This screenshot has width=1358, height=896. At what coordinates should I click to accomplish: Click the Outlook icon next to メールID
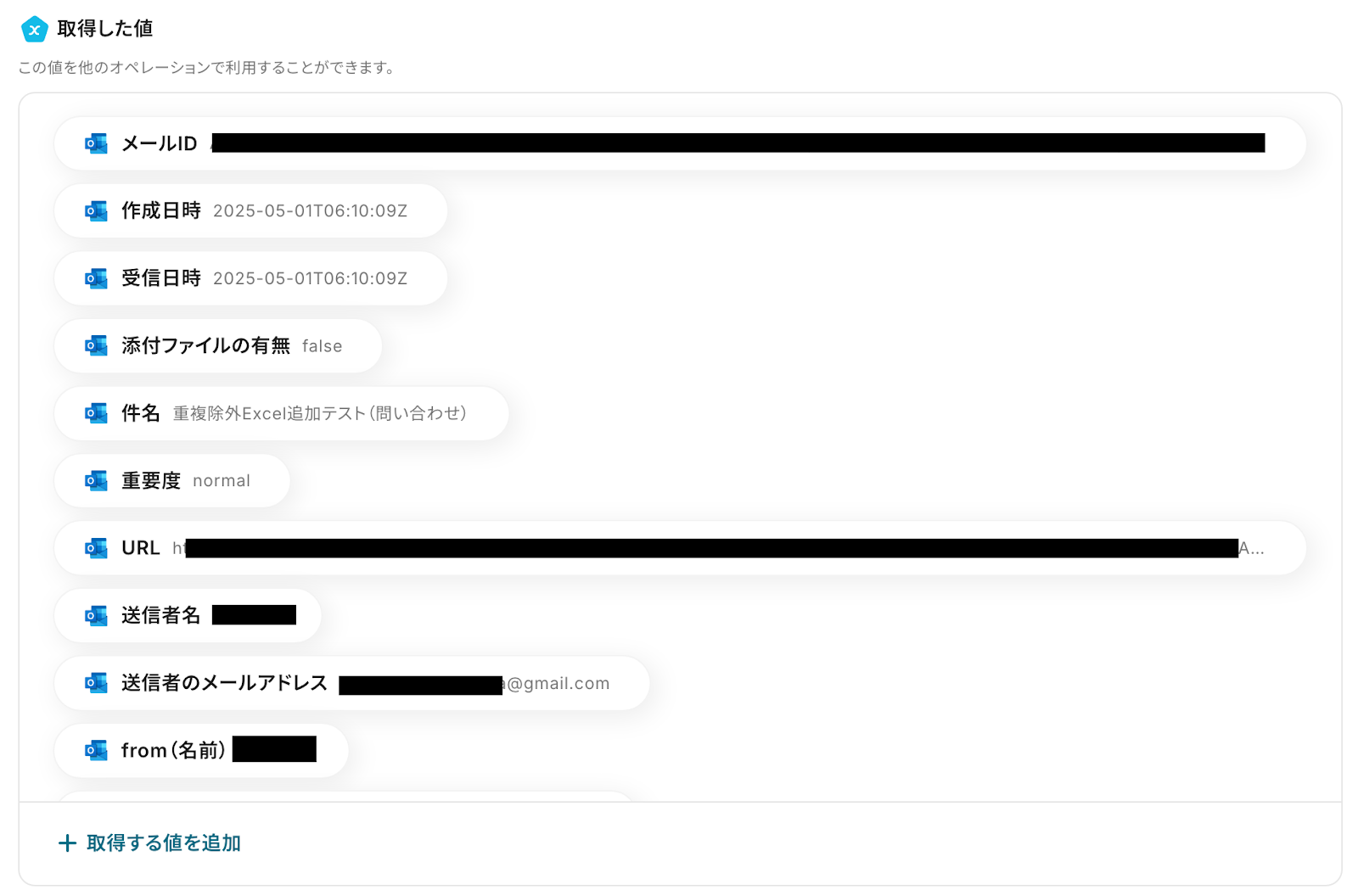point(96,143)
